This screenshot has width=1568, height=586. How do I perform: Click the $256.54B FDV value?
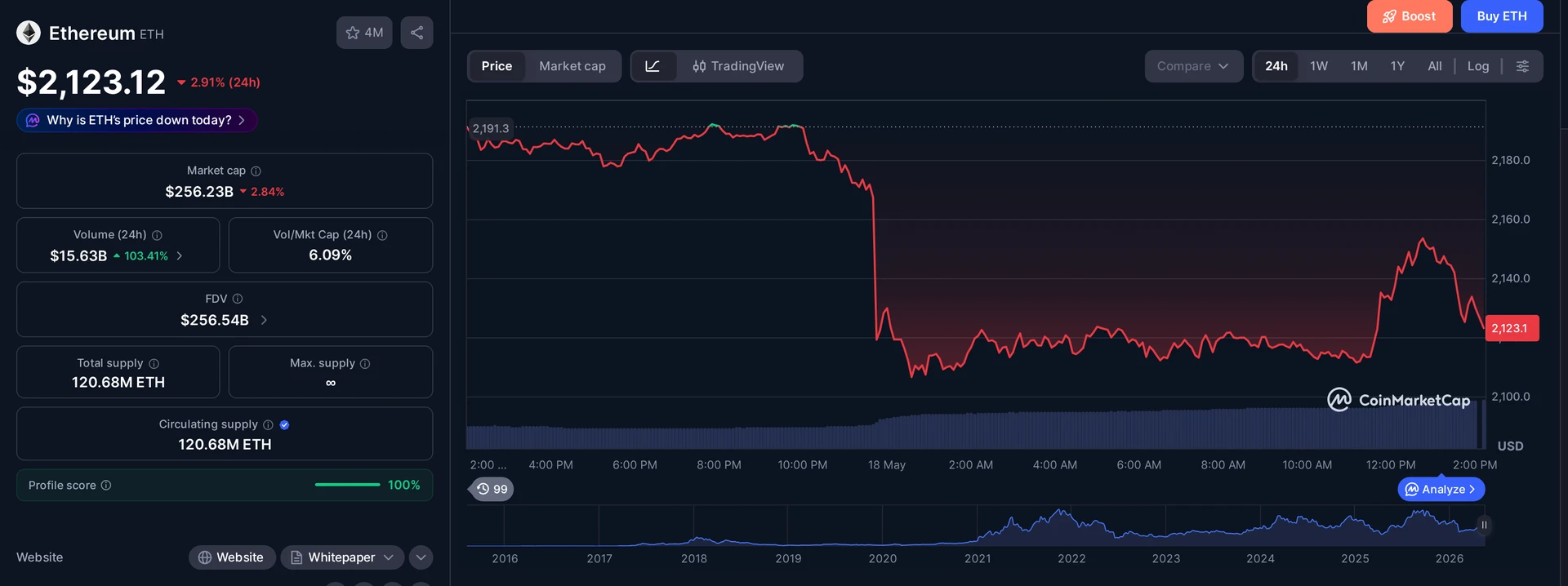(215, 320)
